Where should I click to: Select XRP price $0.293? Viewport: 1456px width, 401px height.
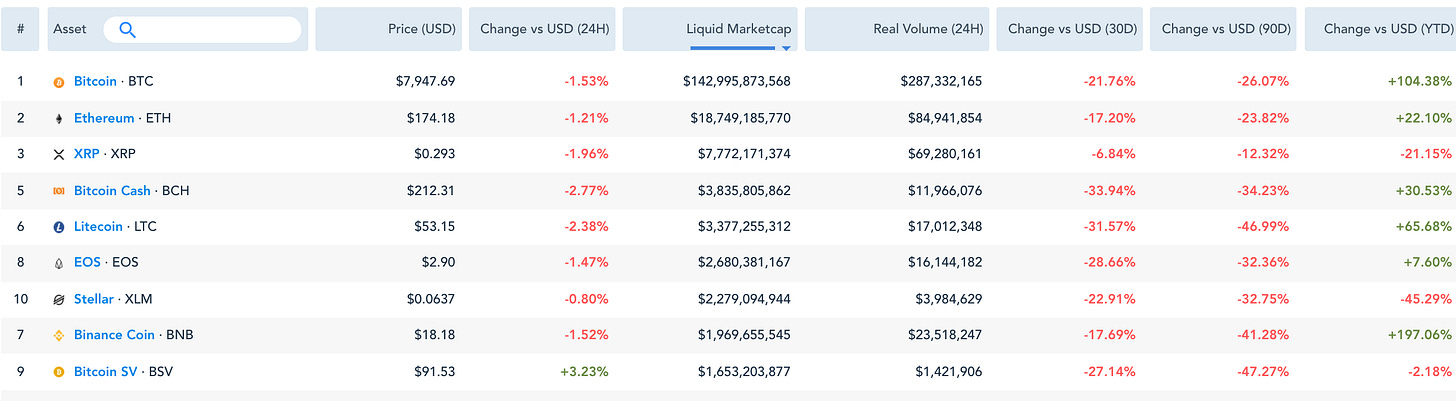pyautogui.click(x=435, y=154)
